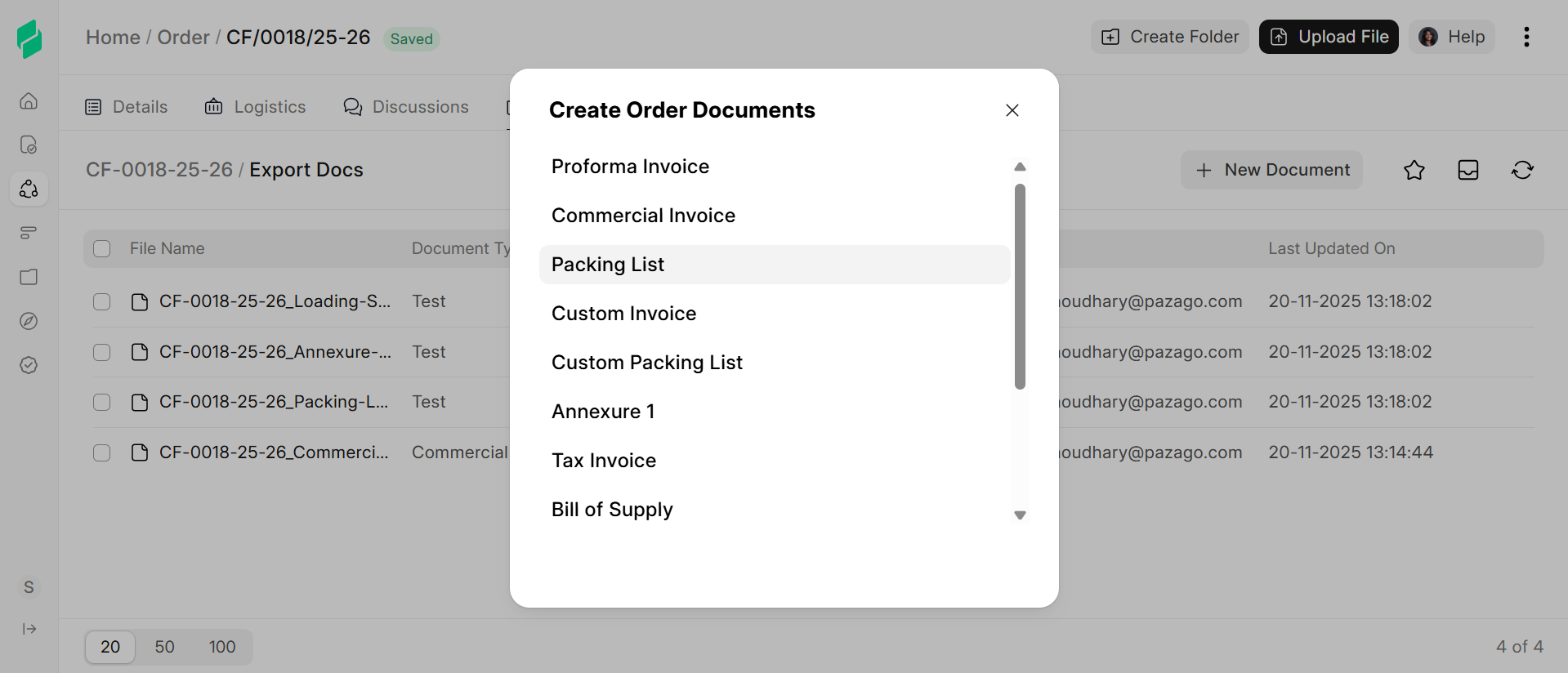Select Custom Packing List option

click(775, 363)
